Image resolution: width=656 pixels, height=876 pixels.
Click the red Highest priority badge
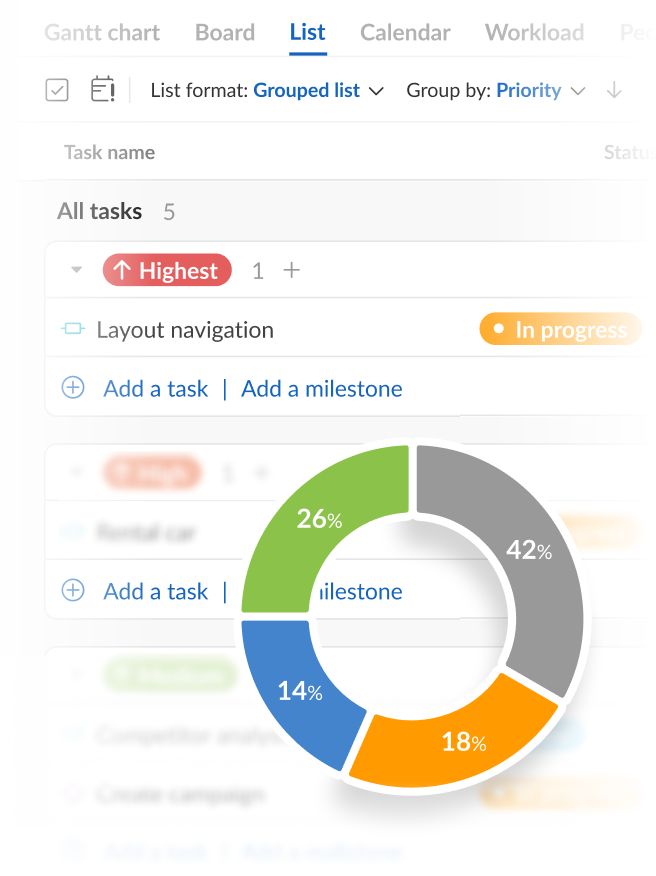167,270
